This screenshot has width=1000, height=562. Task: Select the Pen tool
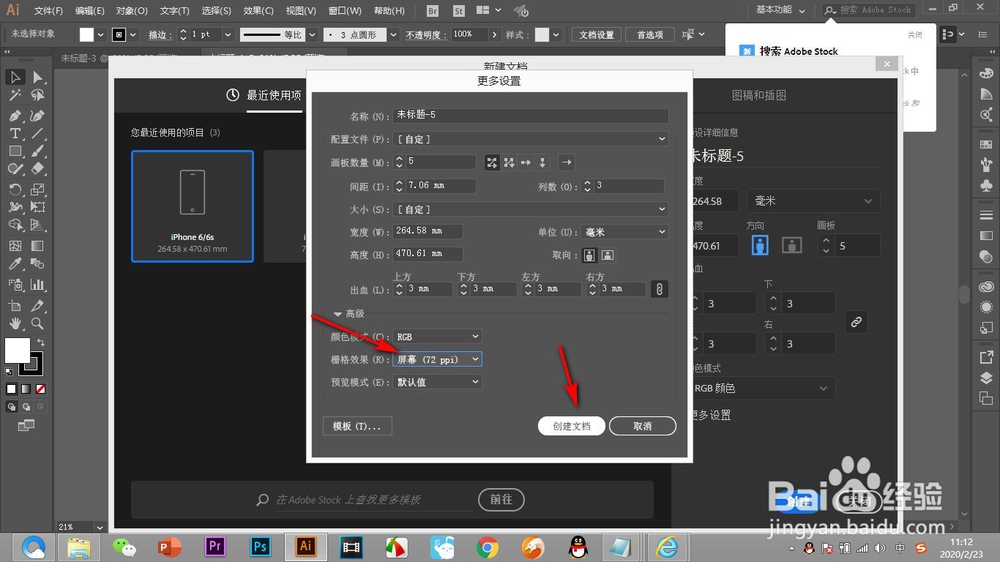coord(15,115)
